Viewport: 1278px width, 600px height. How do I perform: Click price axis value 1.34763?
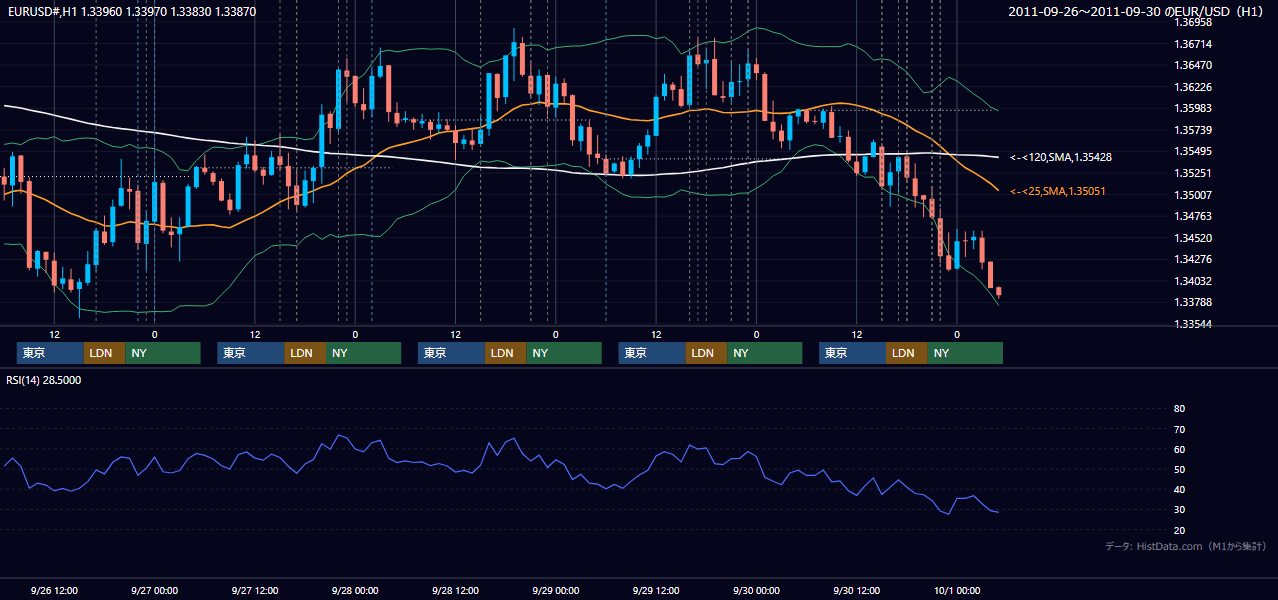pos(1192,216)
